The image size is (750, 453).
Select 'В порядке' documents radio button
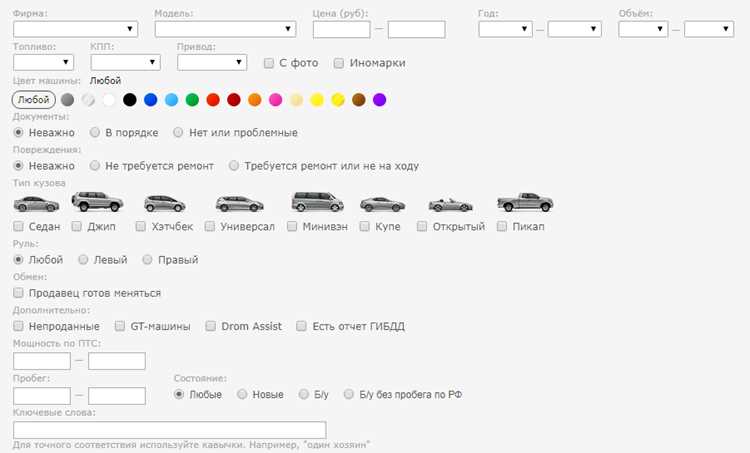coord(95,132)
